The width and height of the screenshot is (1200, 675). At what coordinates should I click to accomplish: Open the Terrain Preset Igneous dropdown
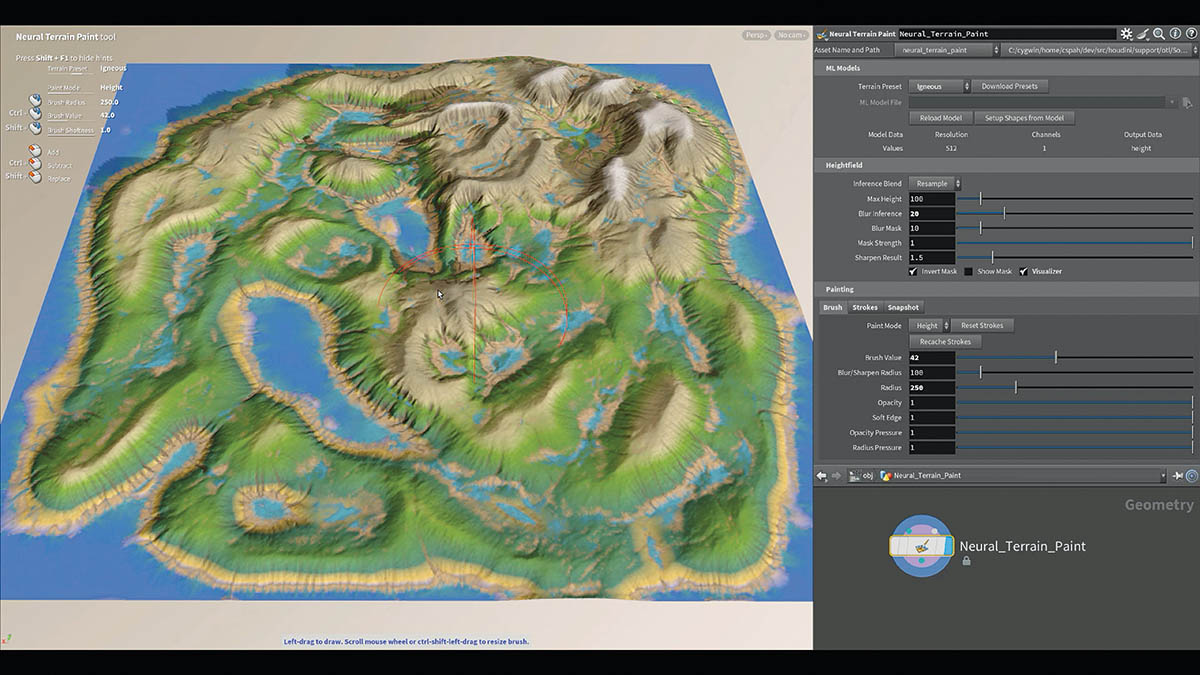pos(939,87)
